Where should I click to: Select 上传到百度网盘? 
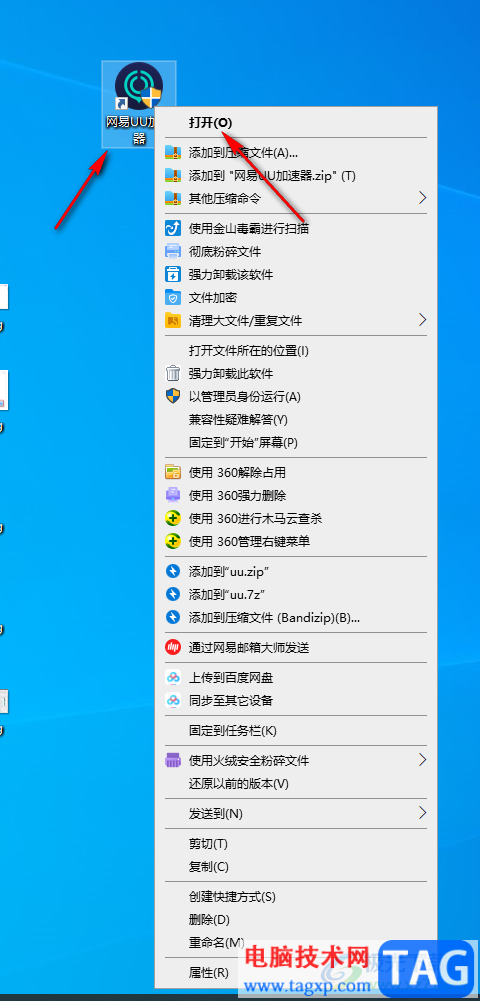(x=296, y=677)
